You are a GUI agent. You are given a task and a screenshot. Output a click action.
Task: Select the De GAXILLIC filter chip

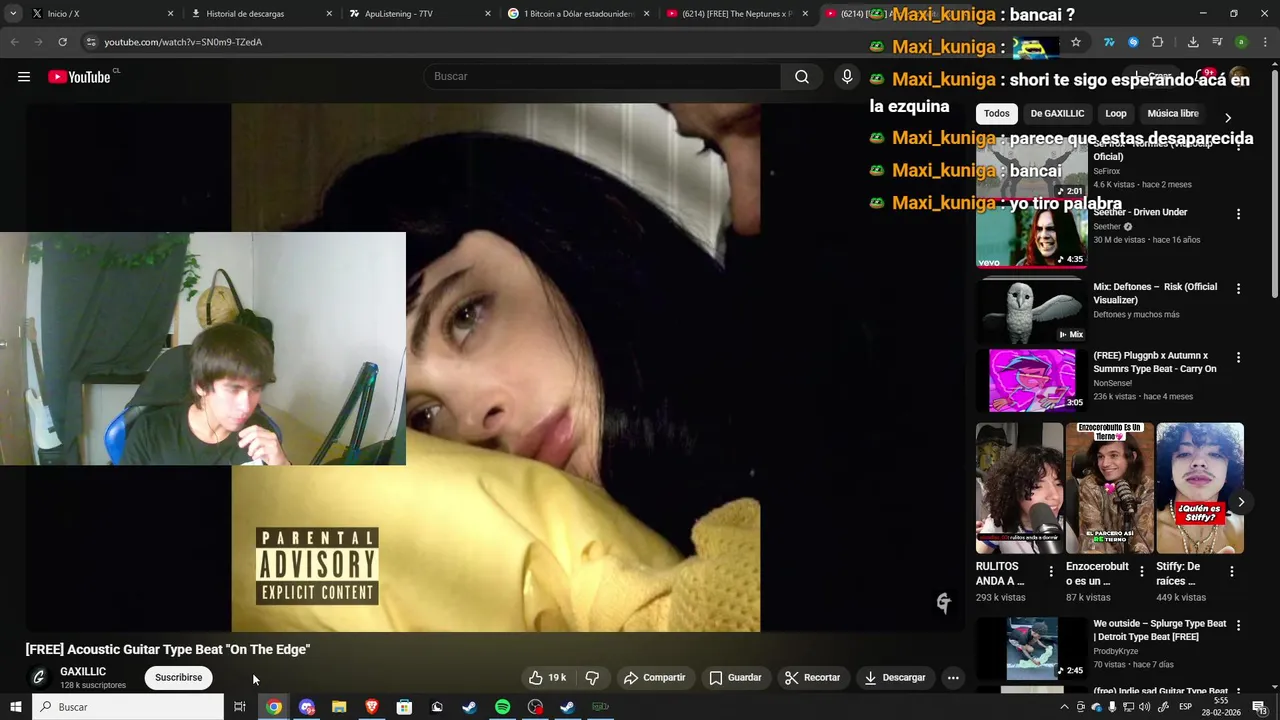click(x=1057, y=114)
